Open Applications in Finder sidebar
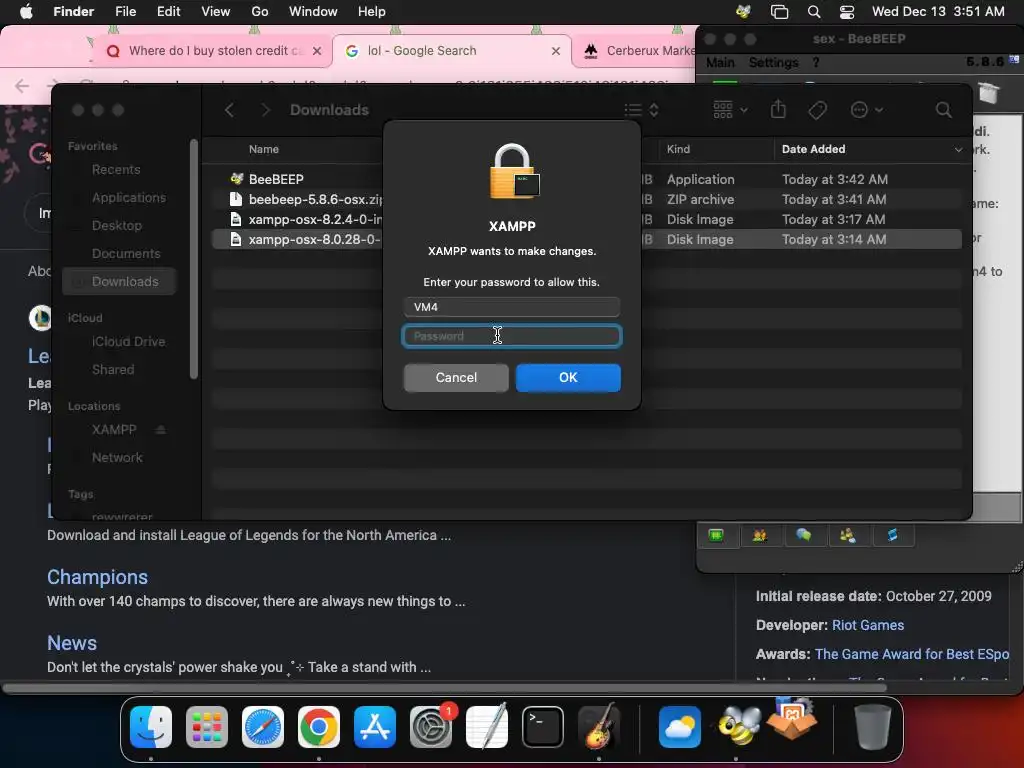This screenshot has width=1024, height=768. 129,198
